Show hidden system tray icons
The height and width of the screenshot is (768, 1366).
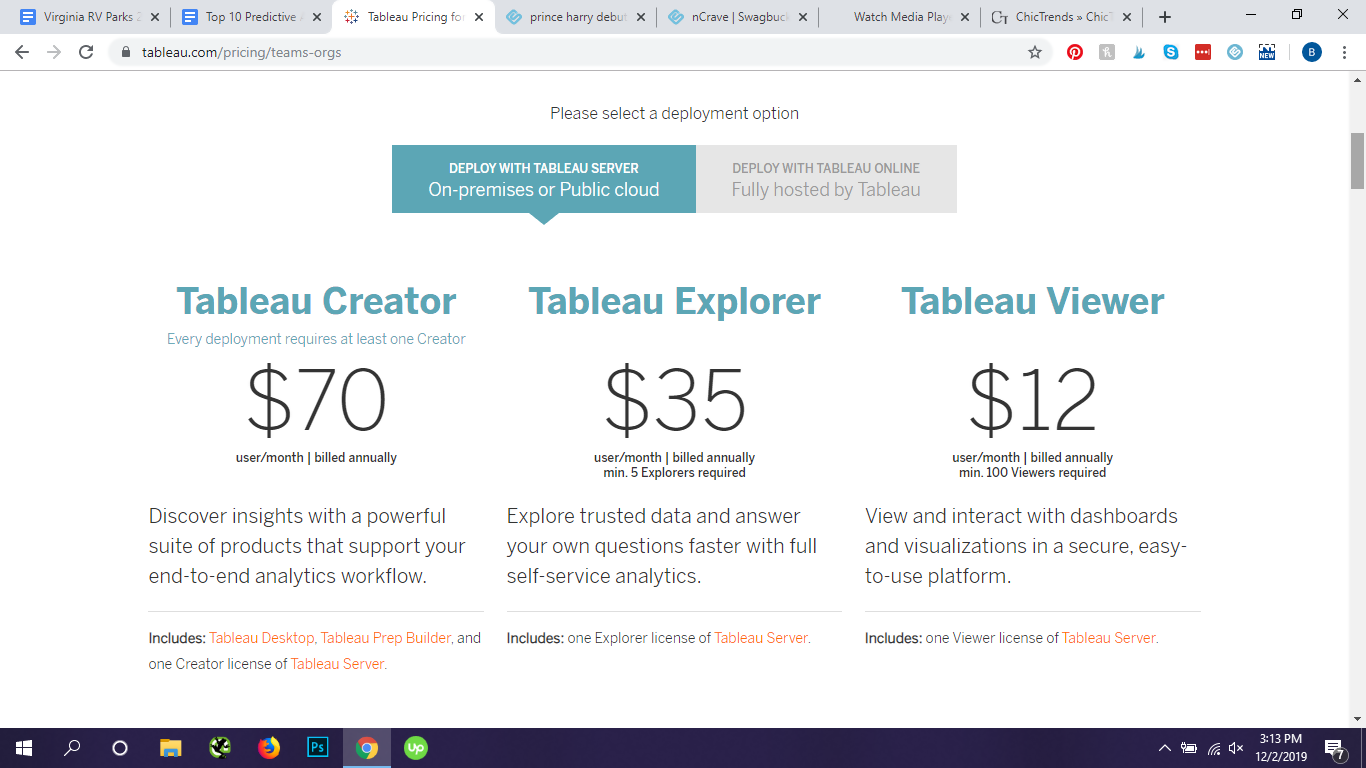pos(1165,748)
